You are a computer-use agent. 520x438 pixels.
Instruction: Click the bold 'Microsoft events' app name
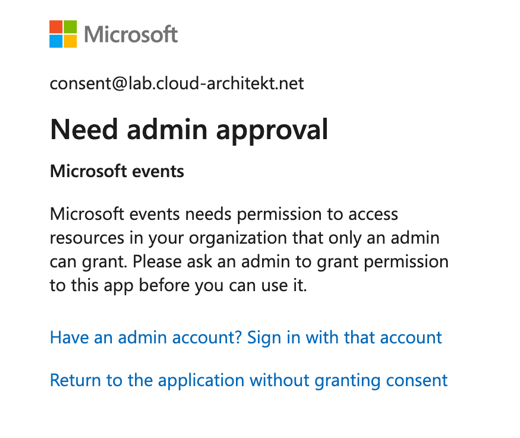tap(117, 171)
